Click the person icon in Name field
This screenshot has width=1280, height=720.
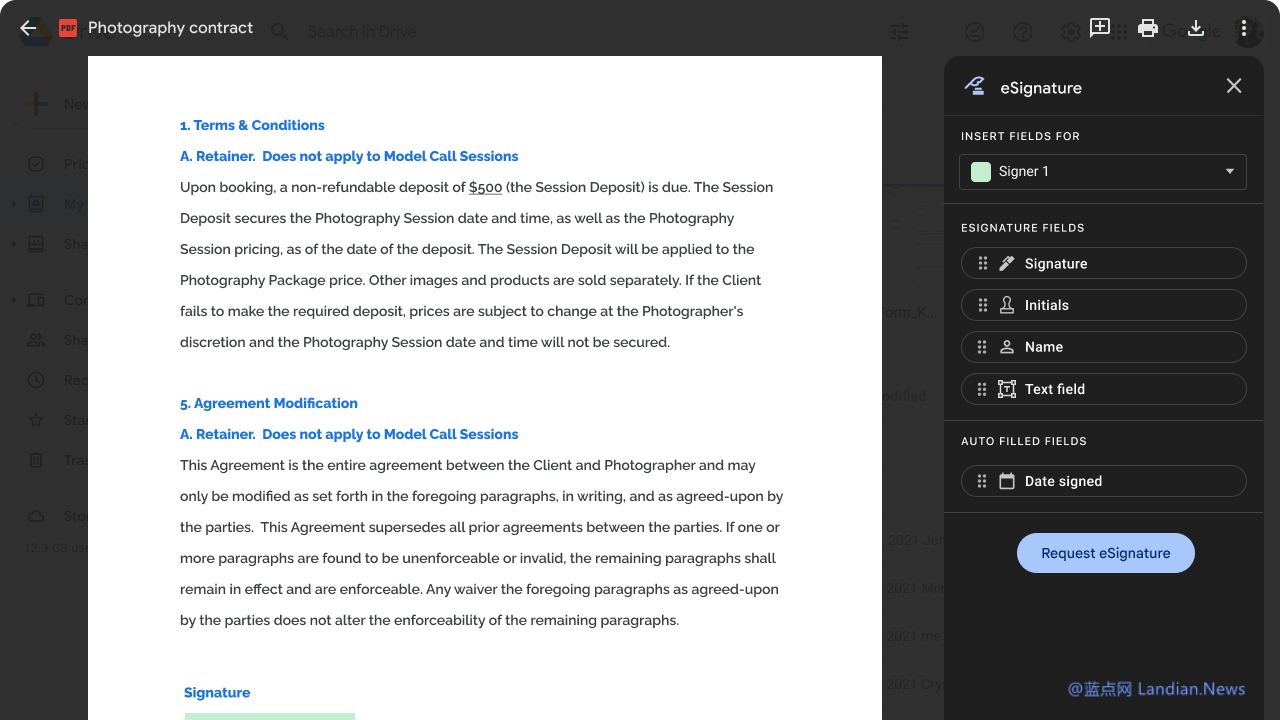click(1007, 347)
